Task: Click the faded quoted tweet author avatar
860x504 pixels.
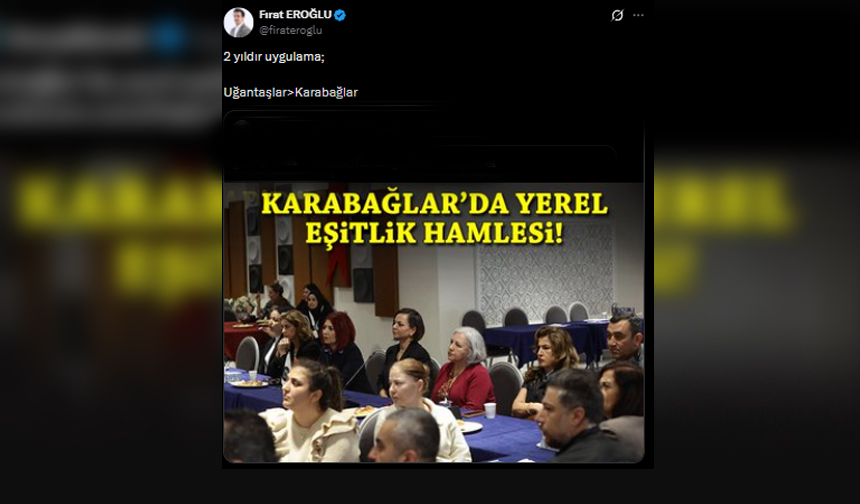Action: (242, 127)
